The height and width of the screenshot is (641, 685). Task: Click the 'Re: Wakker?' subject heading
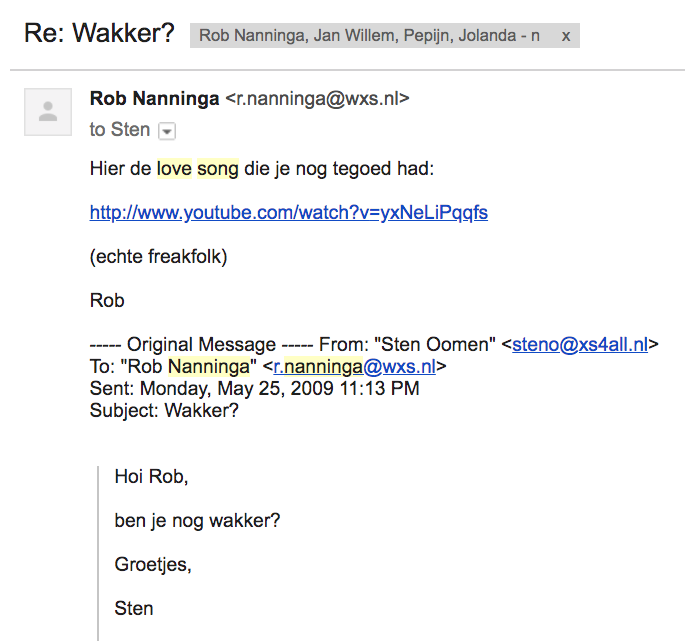pyautogui.click(x=100, y=34)
